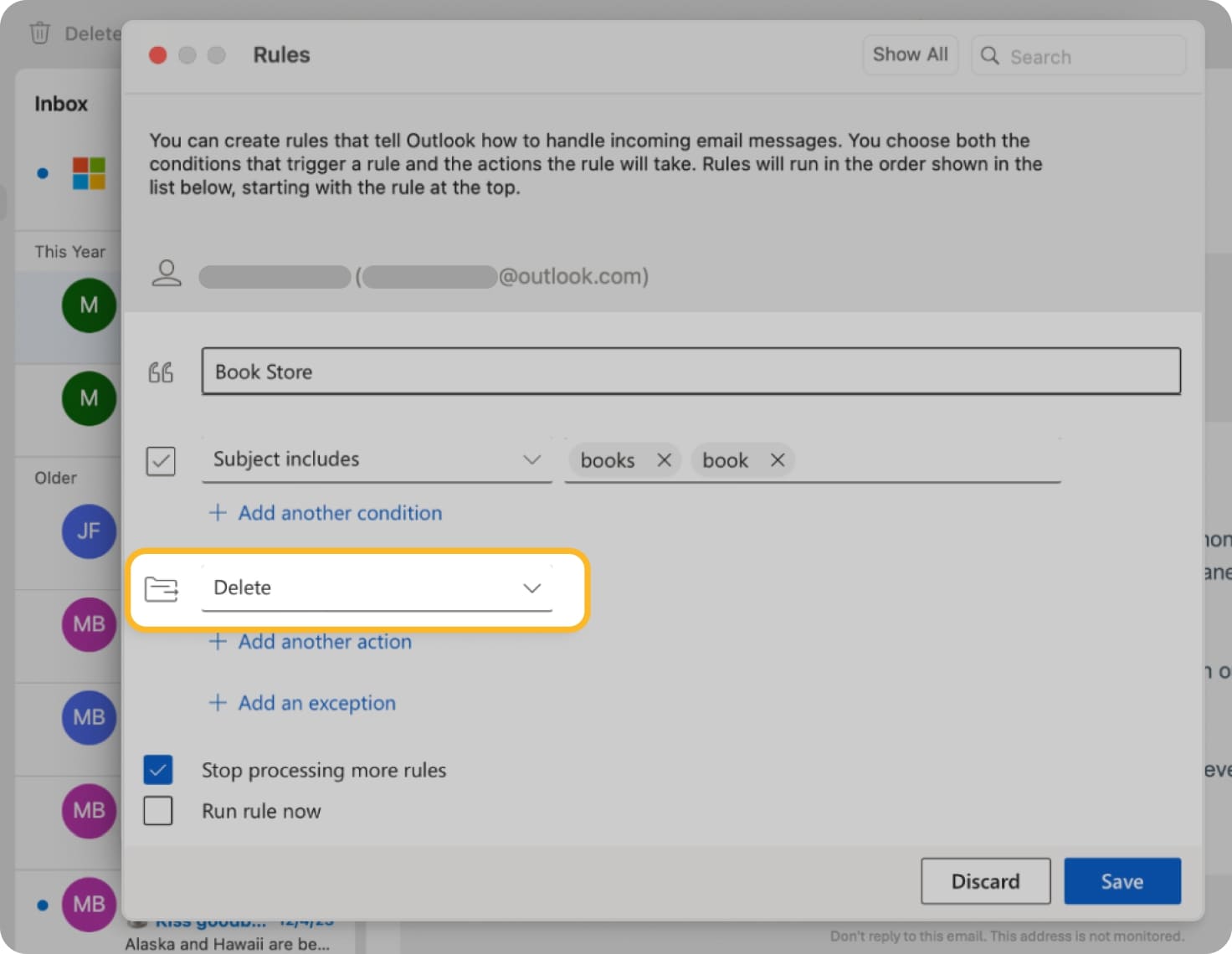Expand the Older section in the inbox
Image resolution: width=1232 pixels, height=954 pixels.
point(54,477)
